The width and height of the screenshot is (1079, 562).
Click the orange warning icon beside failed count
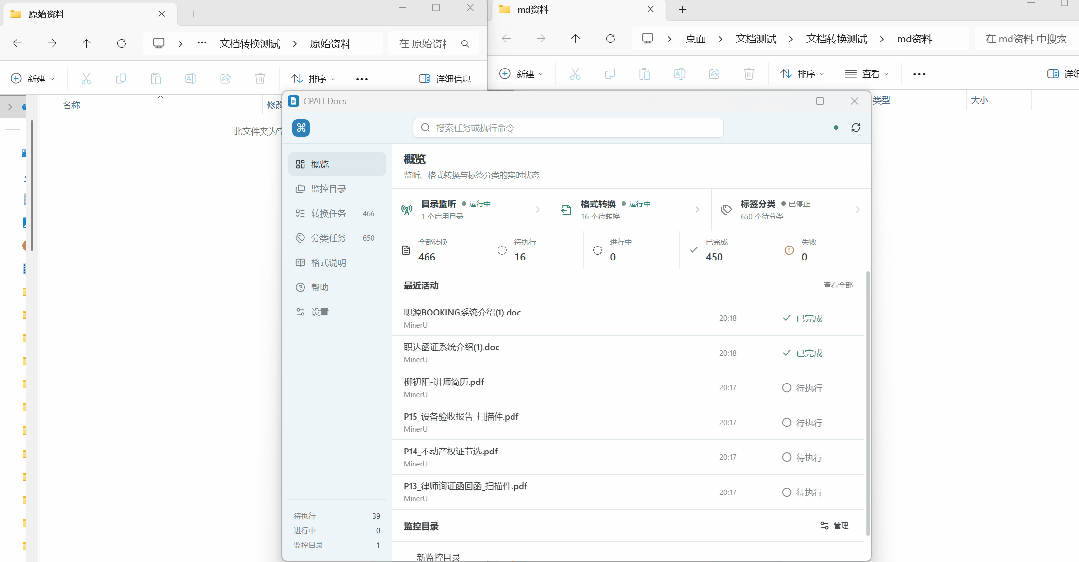pos(789,250)
